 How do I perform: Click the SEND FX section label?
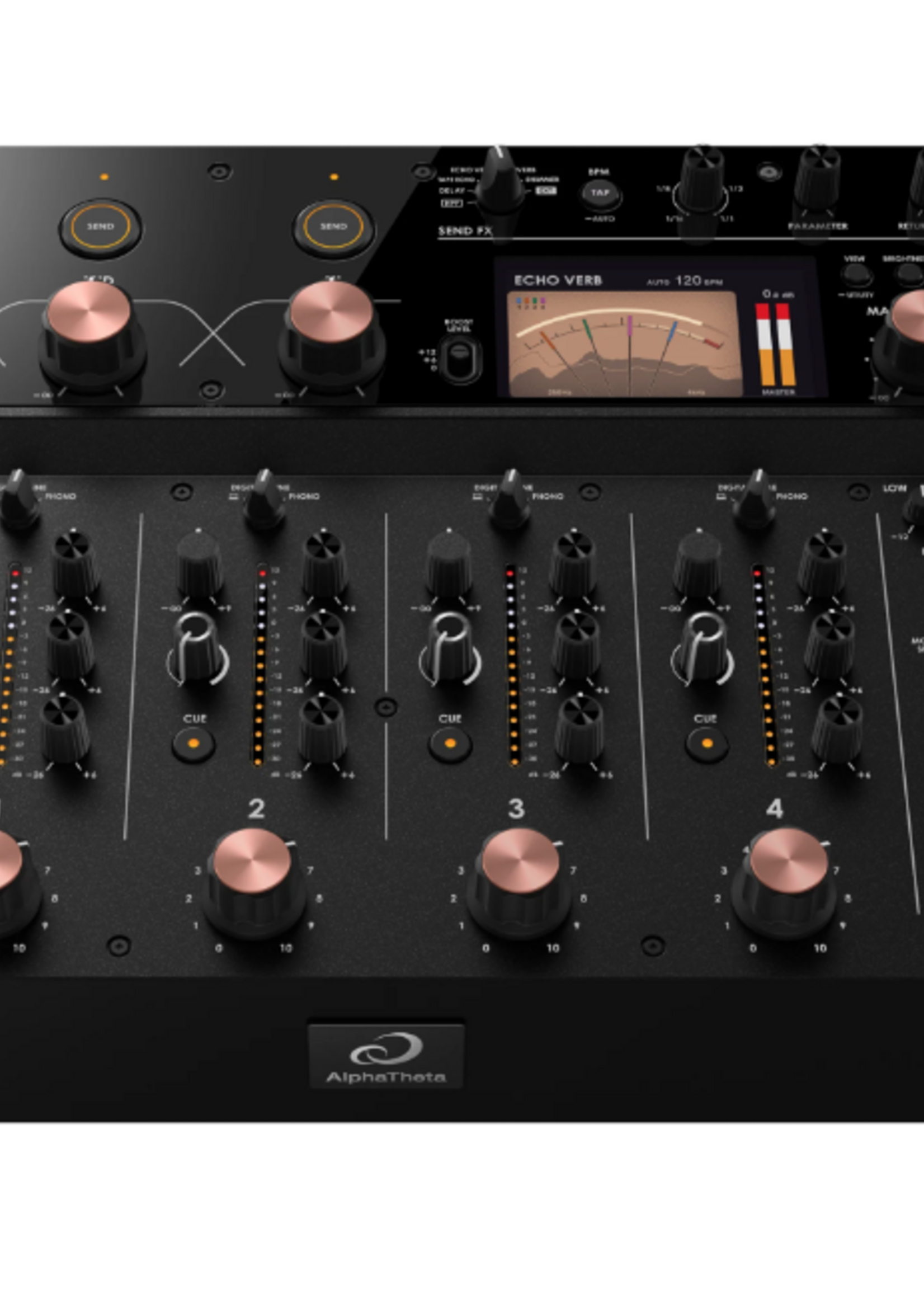[x=465, y=230]
